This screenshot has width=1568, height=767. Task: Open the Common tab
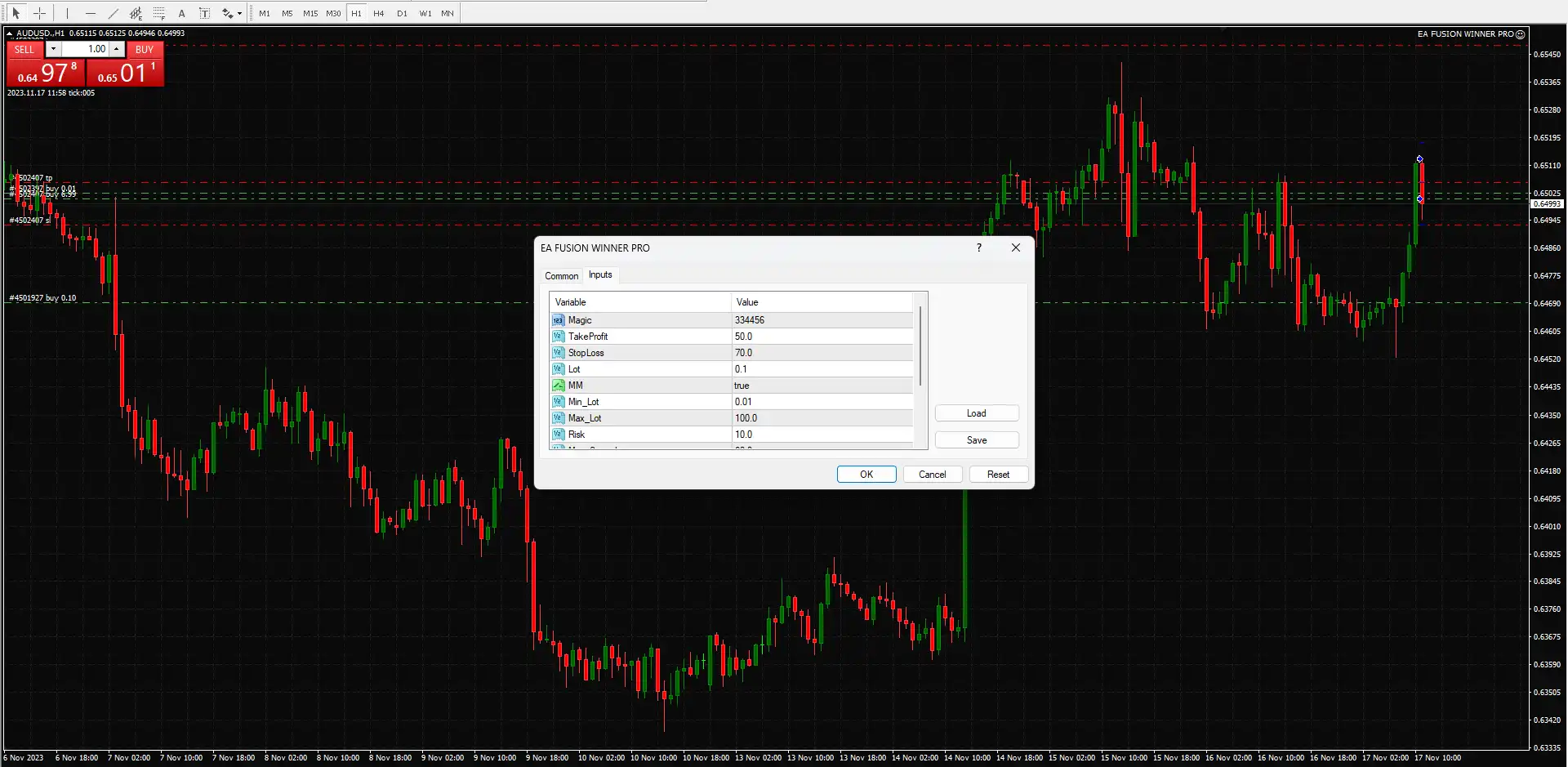click(x=561, y=276)
